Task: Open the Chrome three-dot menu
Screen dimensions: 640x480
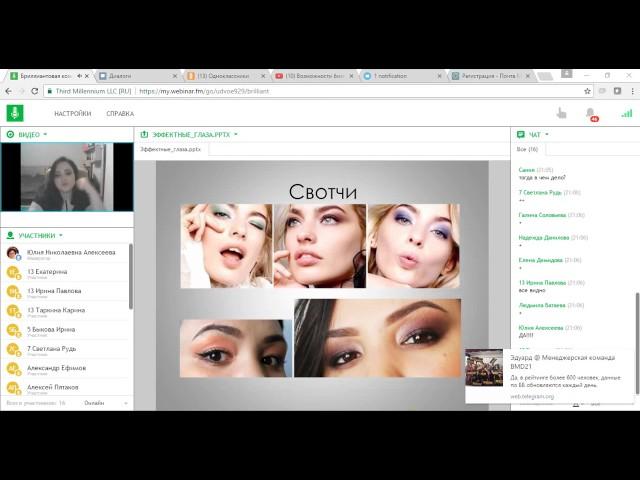Action: [633, 91]
